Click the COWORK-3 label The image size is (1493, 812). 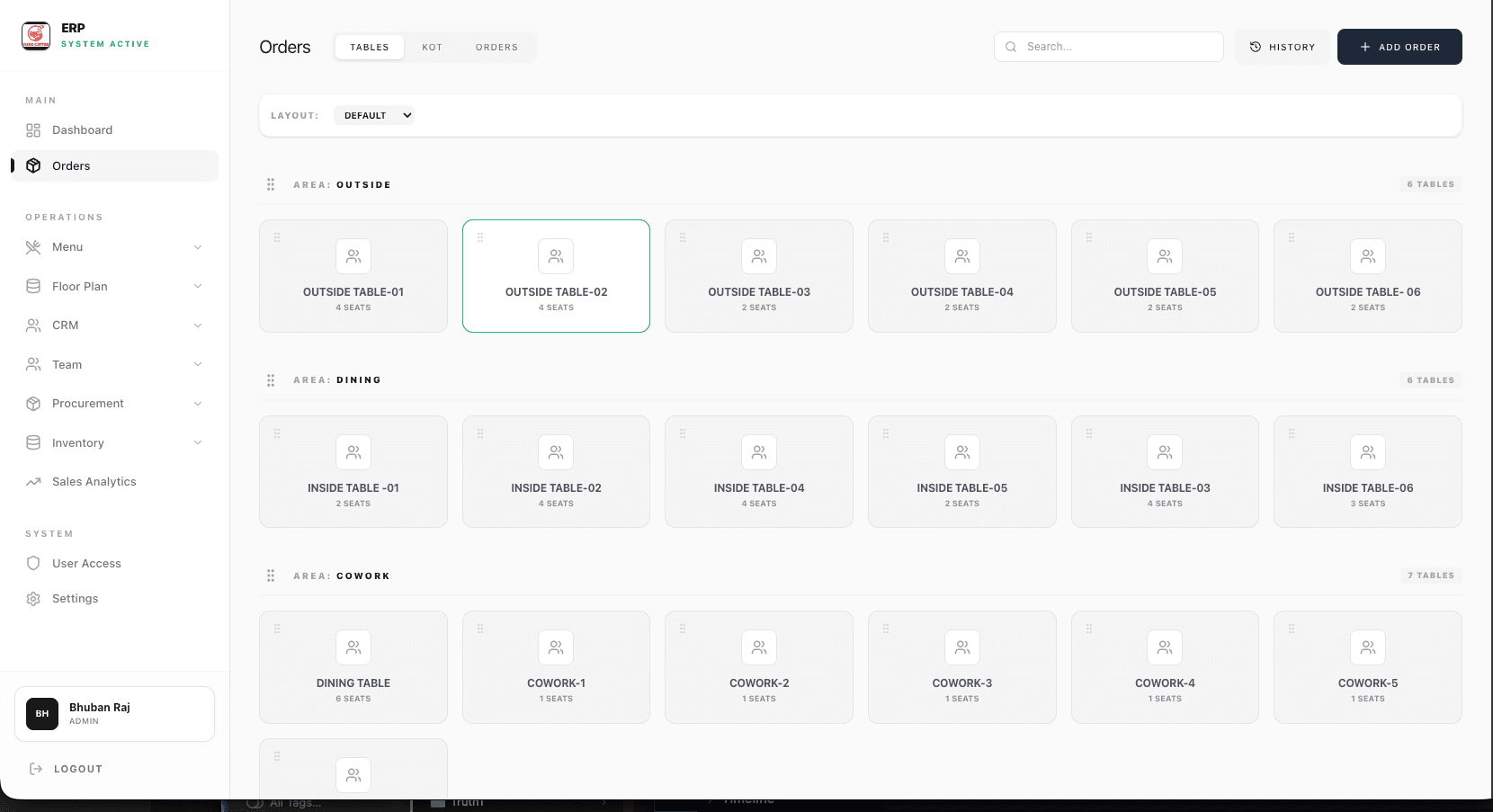coord(962,683)
